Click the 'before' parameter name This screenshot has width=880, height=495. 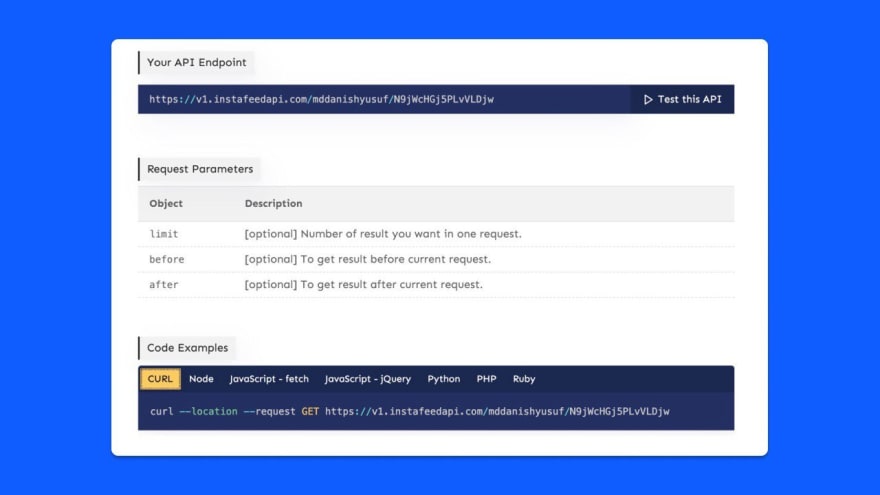[x=167, y=259]
